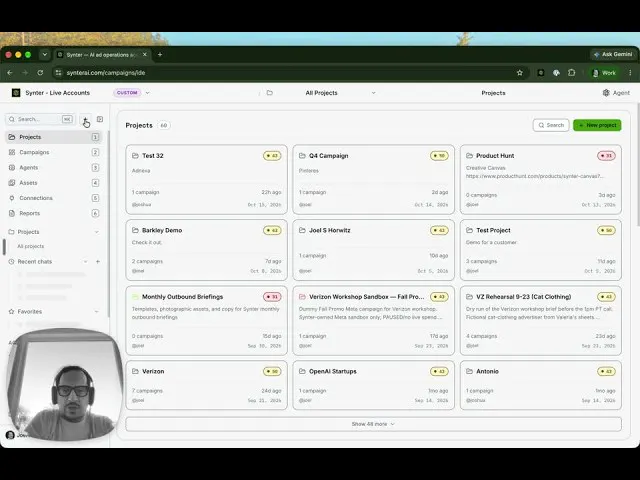Open the Product Hunt project card
The image size is (640, 480).
tap(541, 179)
